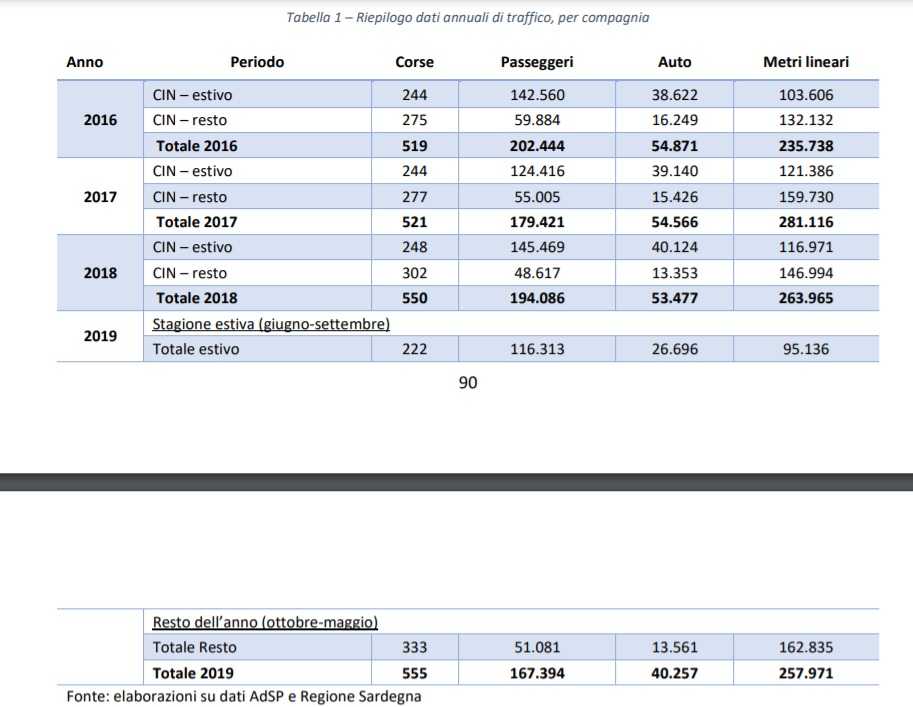913x707 pixels.
Task: Click the 2017 year cell
Action: pos(100,197)
